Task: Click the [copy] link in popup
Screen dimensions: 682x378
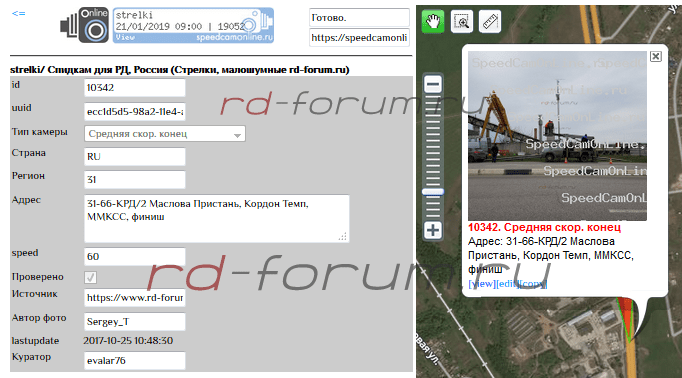Action: pyautogui.click(x=533, y=284)
